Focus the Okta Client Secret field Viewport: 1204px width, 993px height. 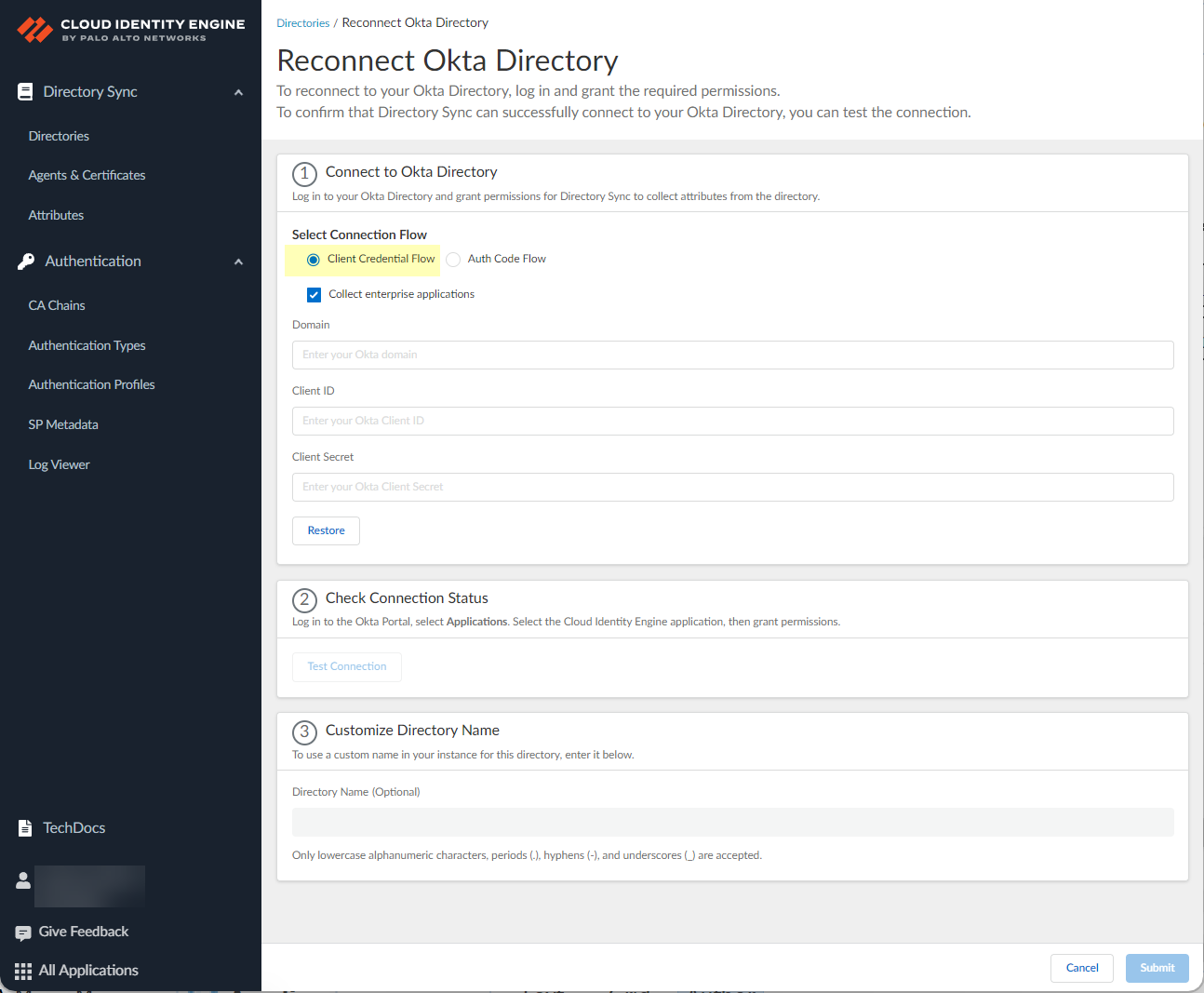[x=733, y=487]
